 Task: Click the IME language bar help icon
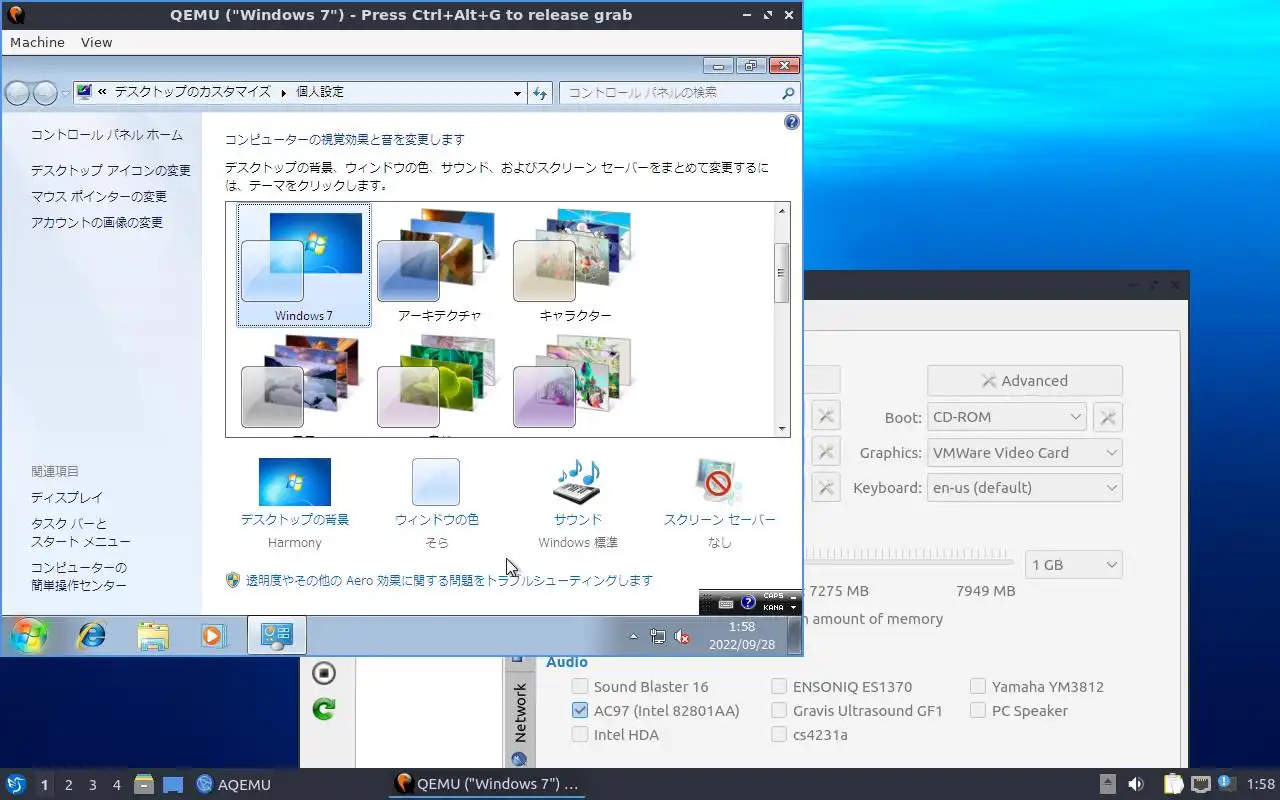(x=748, y=602)
